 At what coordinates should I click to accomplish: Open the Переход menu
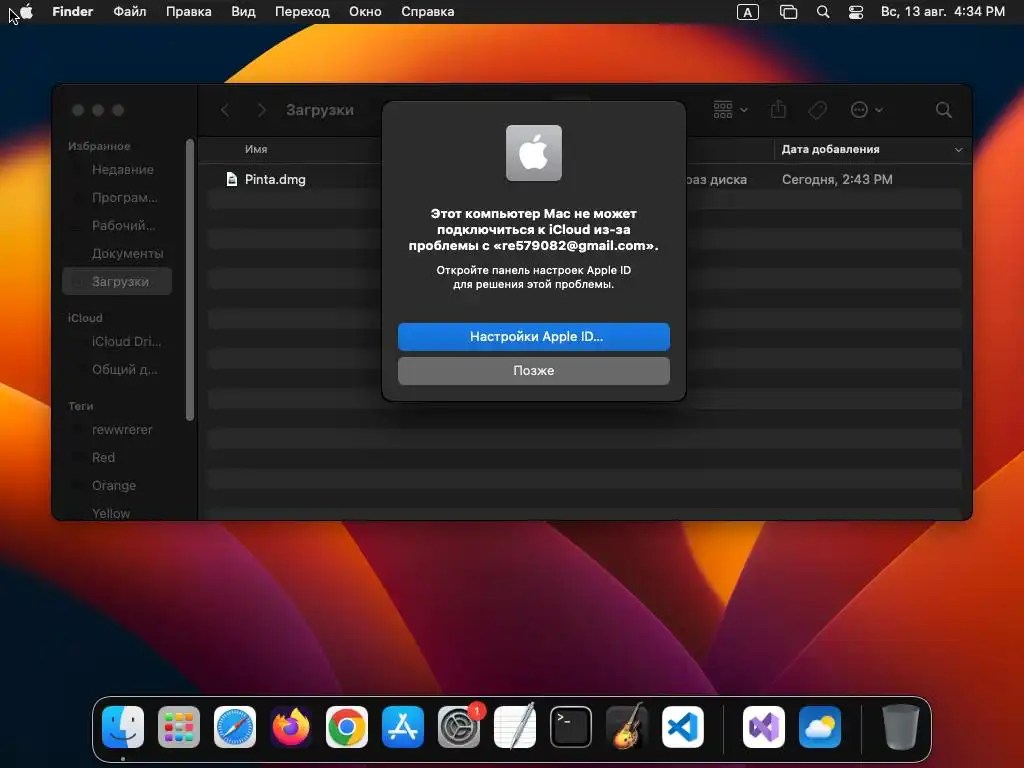(x=302, y=12)
